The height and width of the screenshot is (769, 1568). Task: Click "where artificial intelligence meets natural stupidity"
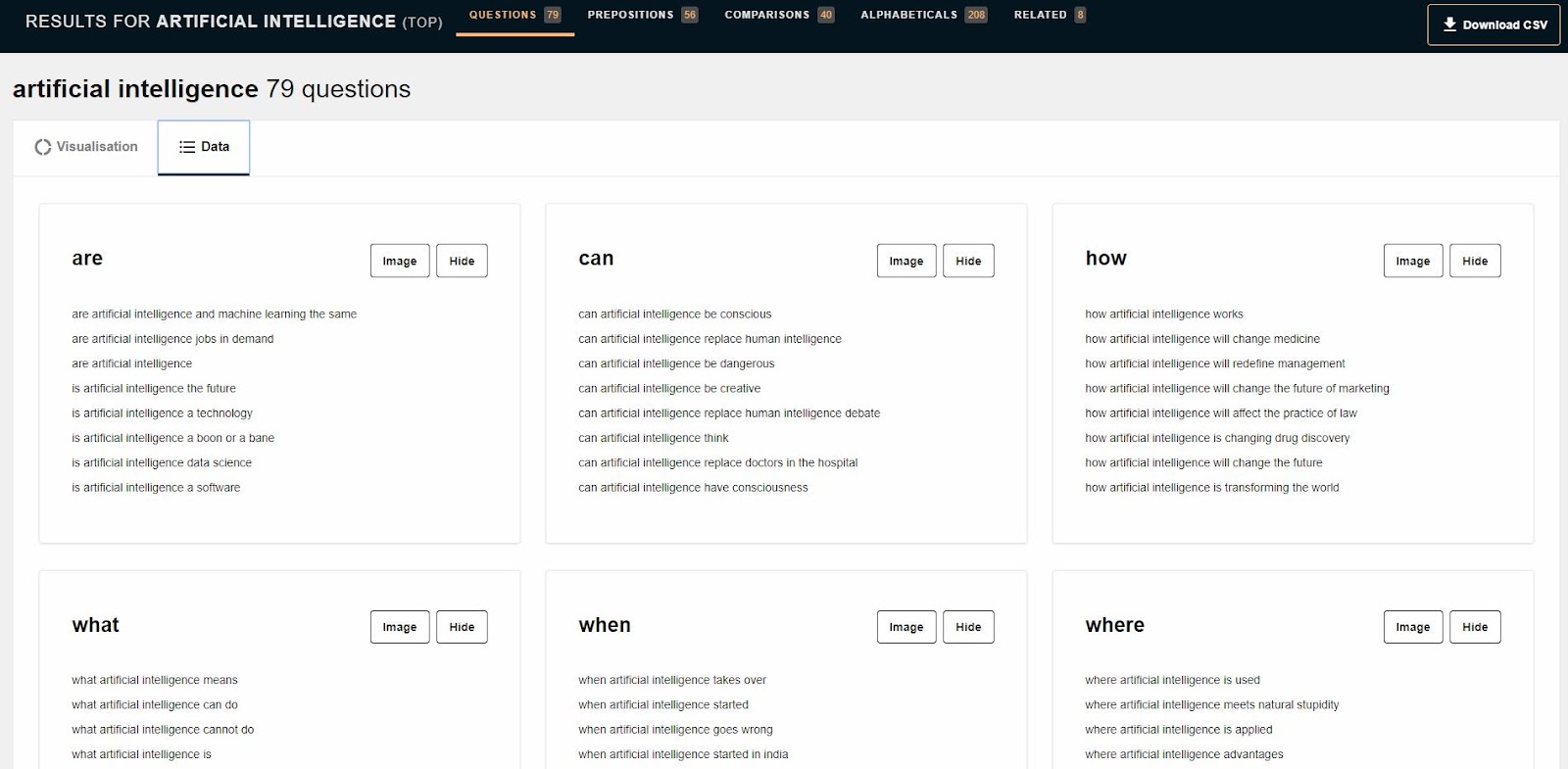(1212, 705)
